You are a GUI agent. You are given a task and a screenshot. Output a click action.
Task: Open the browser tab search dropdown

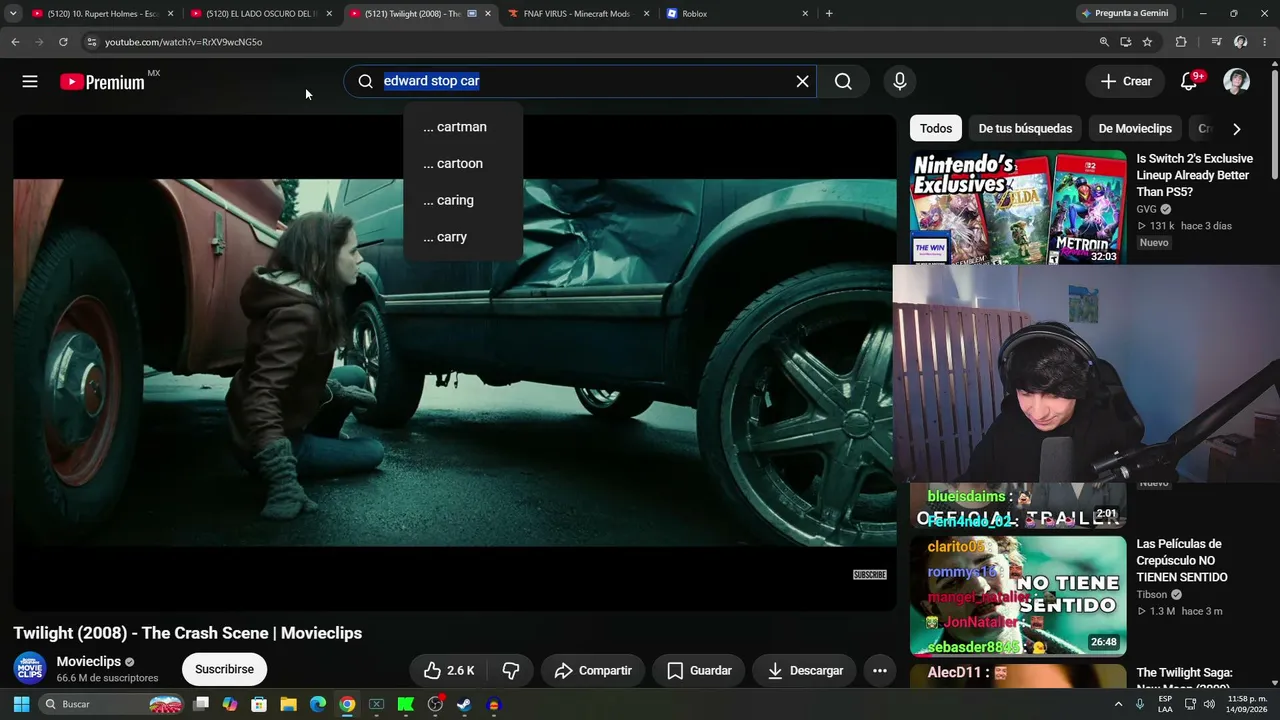pos(13,14)
